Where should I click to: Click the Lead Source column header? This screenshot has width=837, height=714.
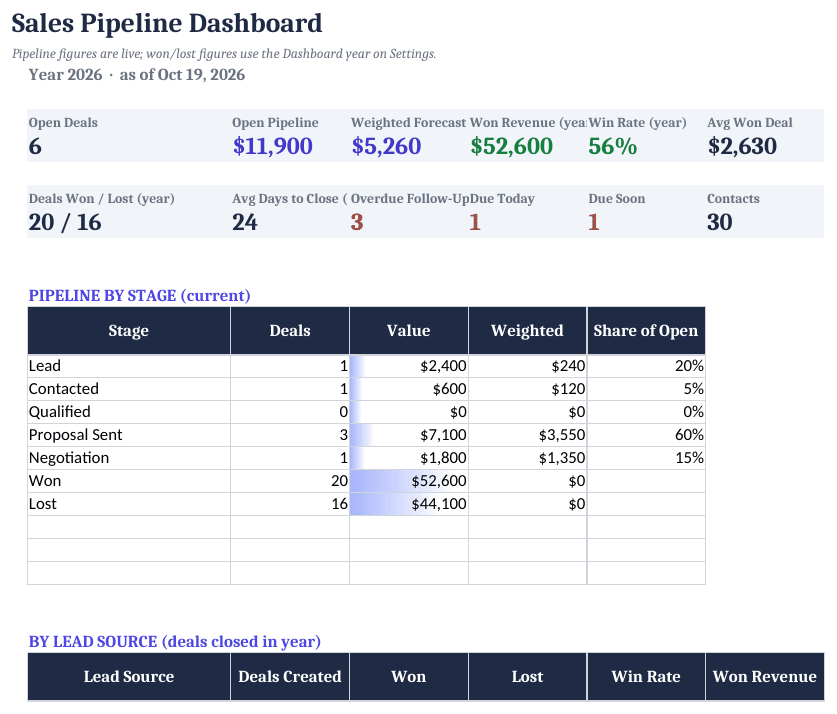(x=129, y=677)
